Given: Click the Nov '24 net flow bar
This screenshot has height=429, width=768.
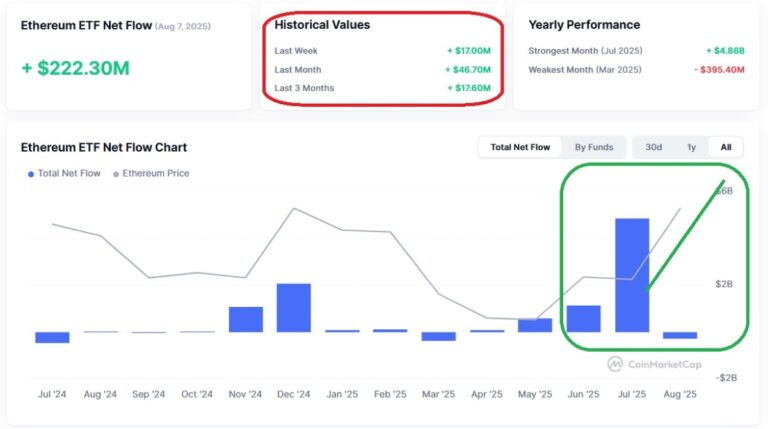Looking at the screenshot, I should 246,319.
